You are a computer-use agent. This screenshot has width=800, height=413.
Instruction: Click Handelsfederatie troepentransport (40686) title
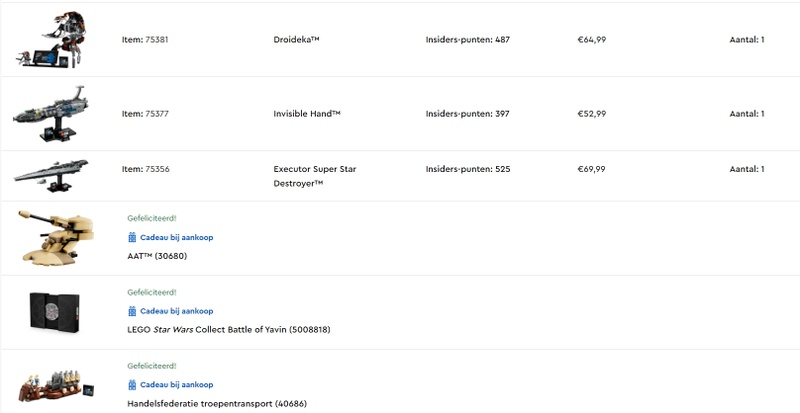click(217, 403)
